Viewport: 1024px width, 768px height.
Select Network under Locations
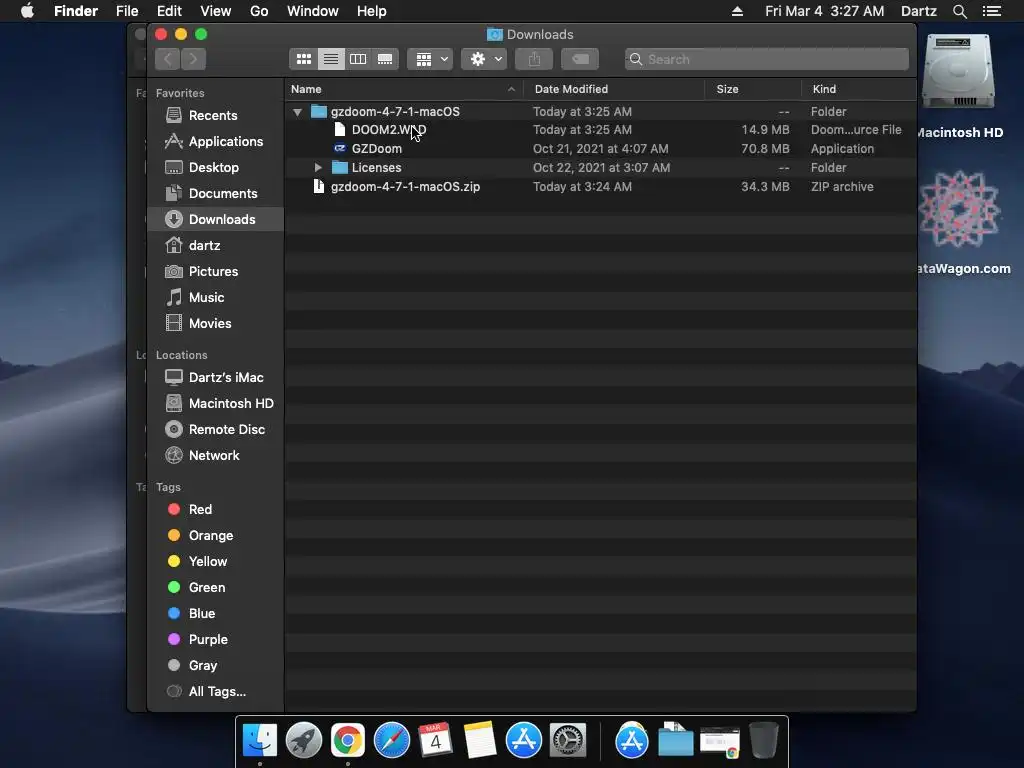coord(216,456)
